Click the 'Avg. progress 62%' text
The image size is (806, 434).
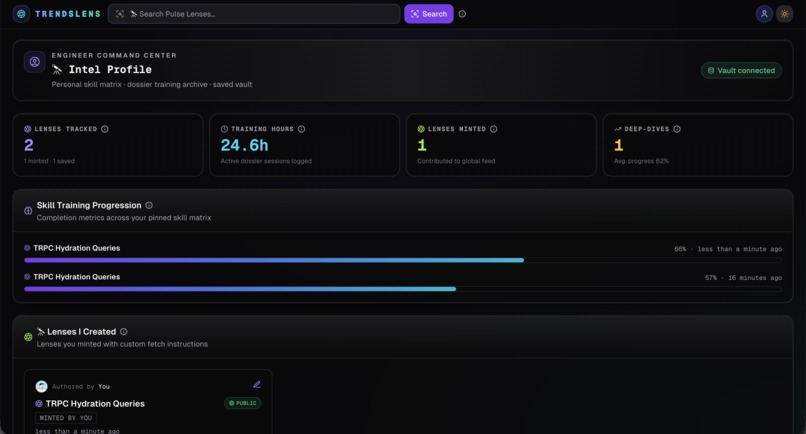tap(641, 161)
